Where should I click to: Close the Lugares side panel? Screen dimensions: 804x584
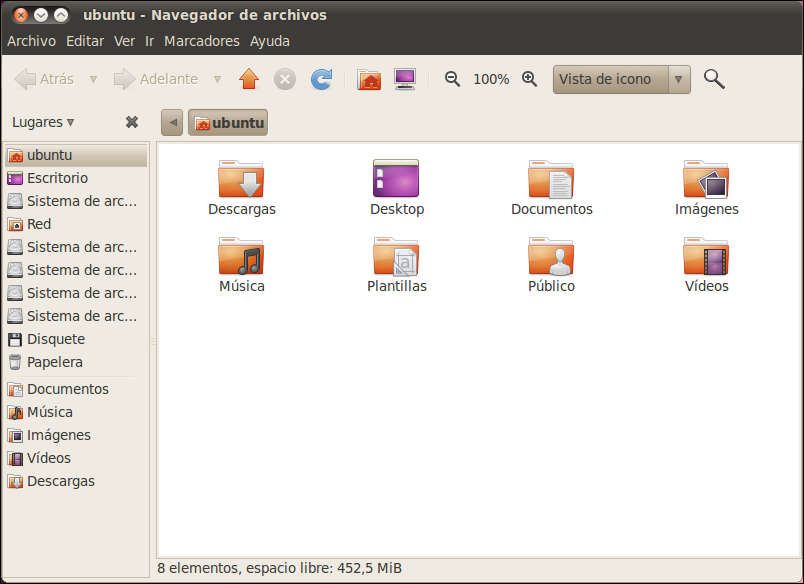tap(132, 122)
